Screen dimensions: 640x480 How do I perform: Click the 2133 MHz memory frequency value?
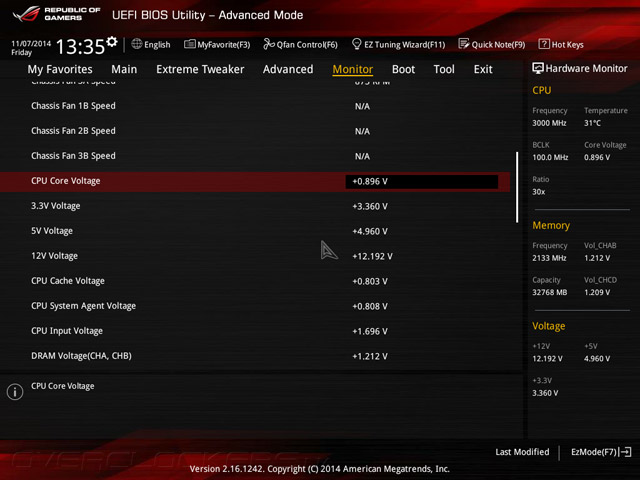point(549,258)
